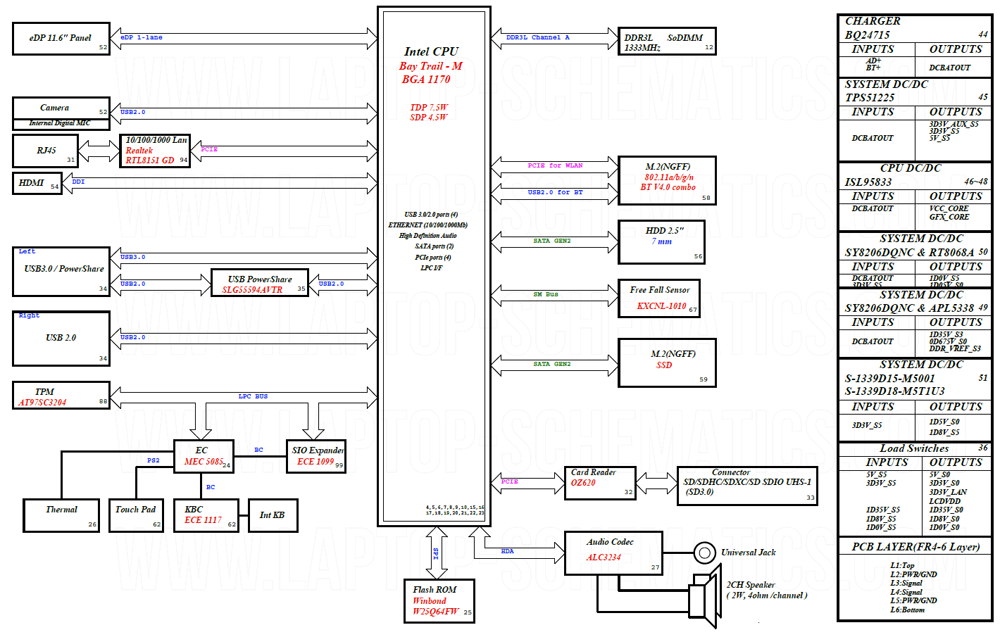Click the DCBATOUT output under CHARGER
The image size is (1000, 637).
[x=950, y=68]
